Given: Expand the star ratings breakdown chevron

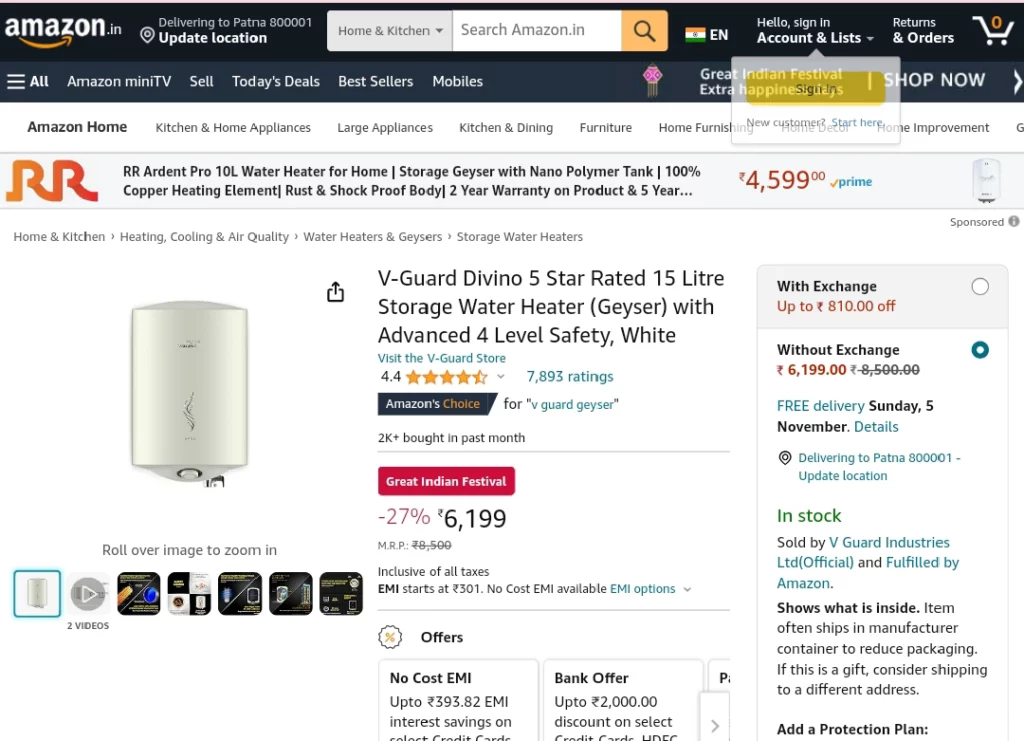Looking at the screenshot, I should tap(501, 377).
